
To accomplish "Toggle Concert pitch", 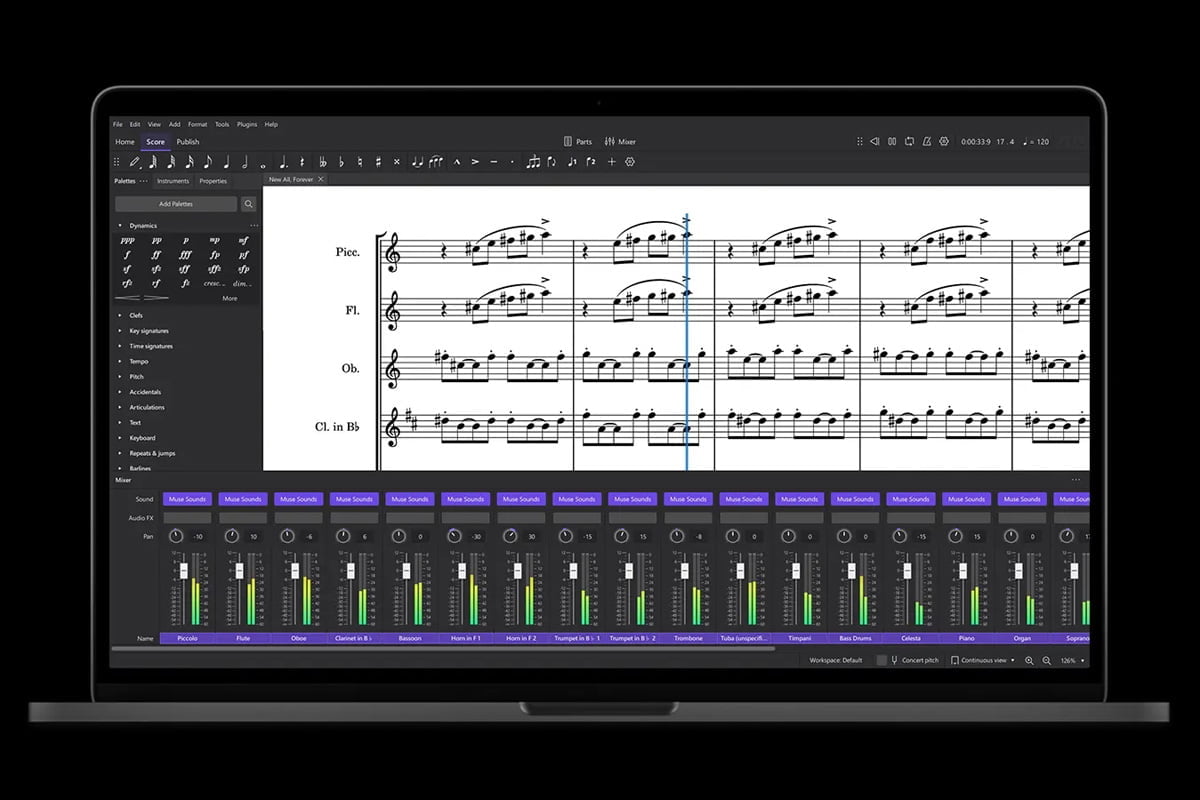I will [x=907, y=661].
